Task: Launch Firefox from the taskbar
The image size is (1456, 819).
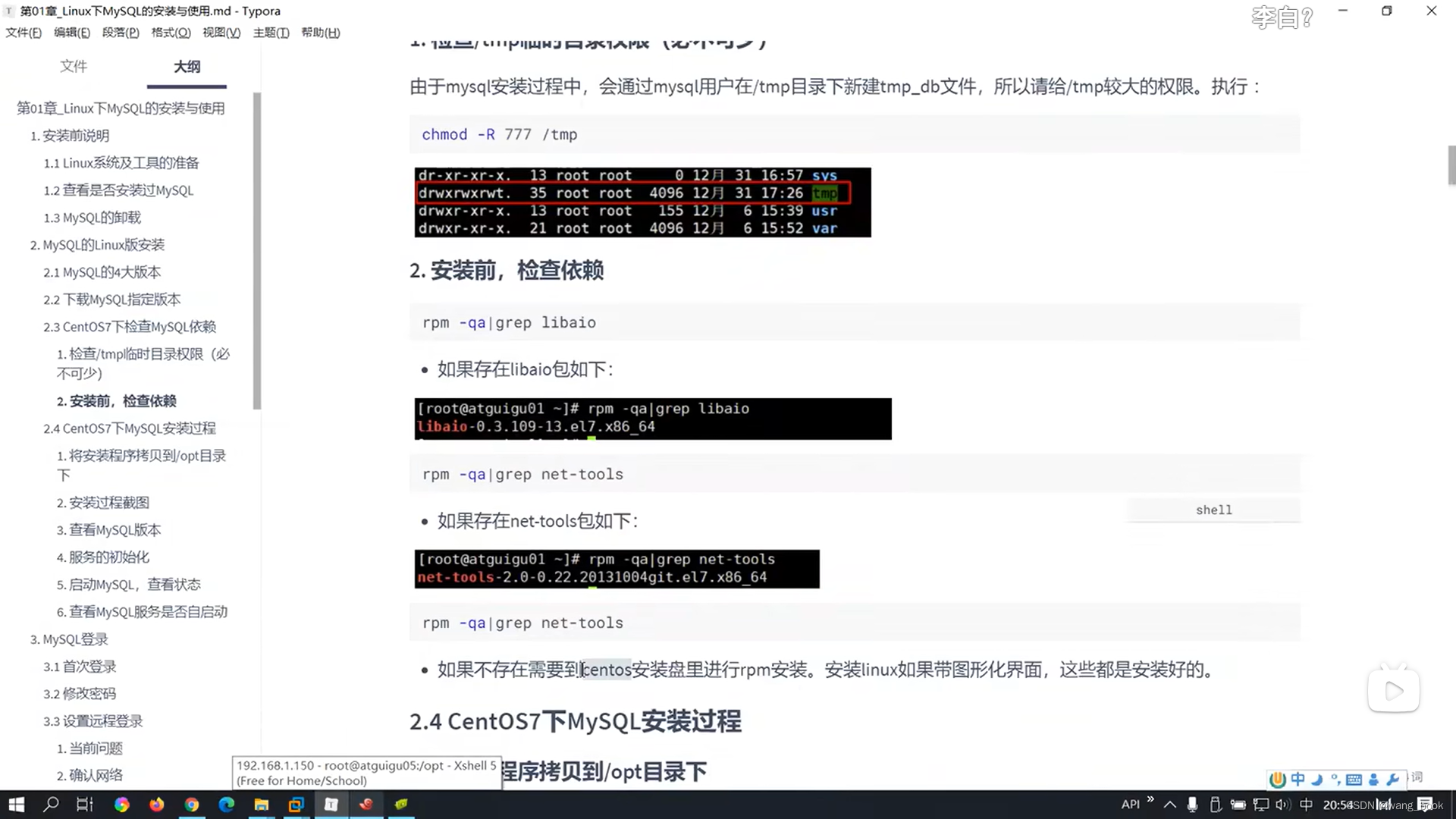Action: pos(157,805)
